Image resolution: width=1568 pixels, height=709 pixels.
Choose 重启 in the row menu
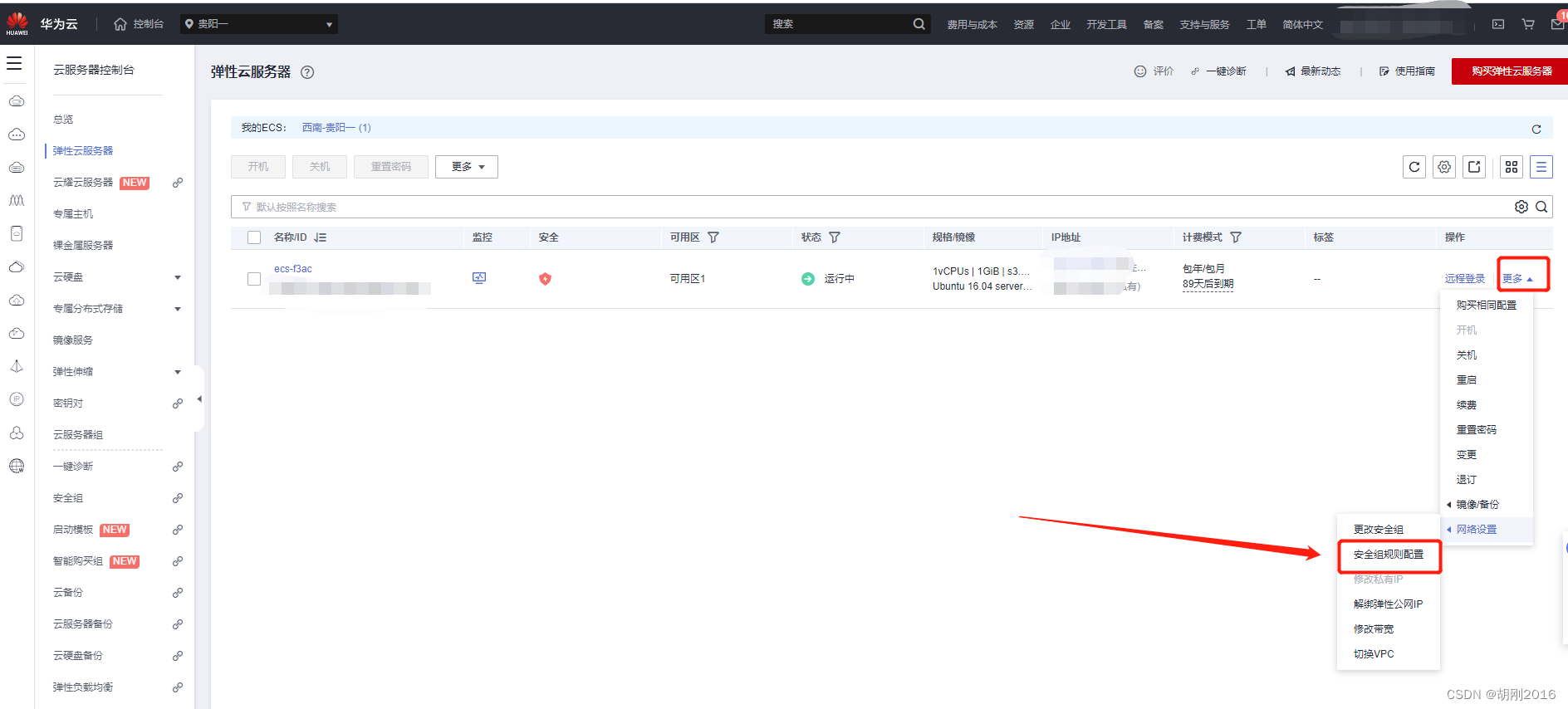tap(1467, 380)
